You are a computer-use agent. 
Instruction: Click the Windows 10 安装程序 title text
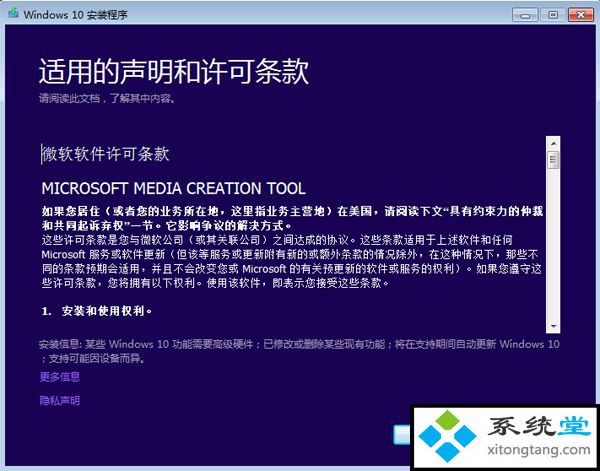click(75, 15)
